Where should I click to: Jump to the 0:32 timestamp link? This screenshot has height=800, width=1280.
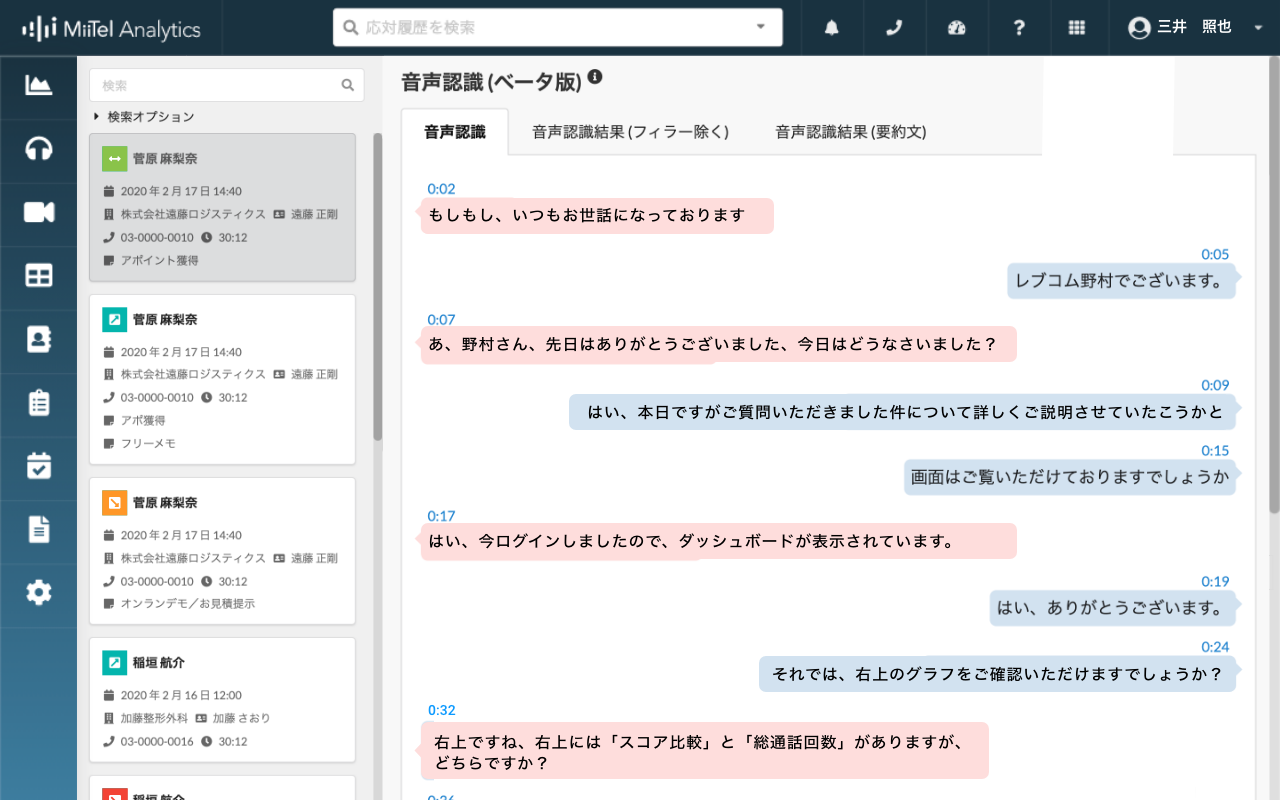[x=441, y=711]
